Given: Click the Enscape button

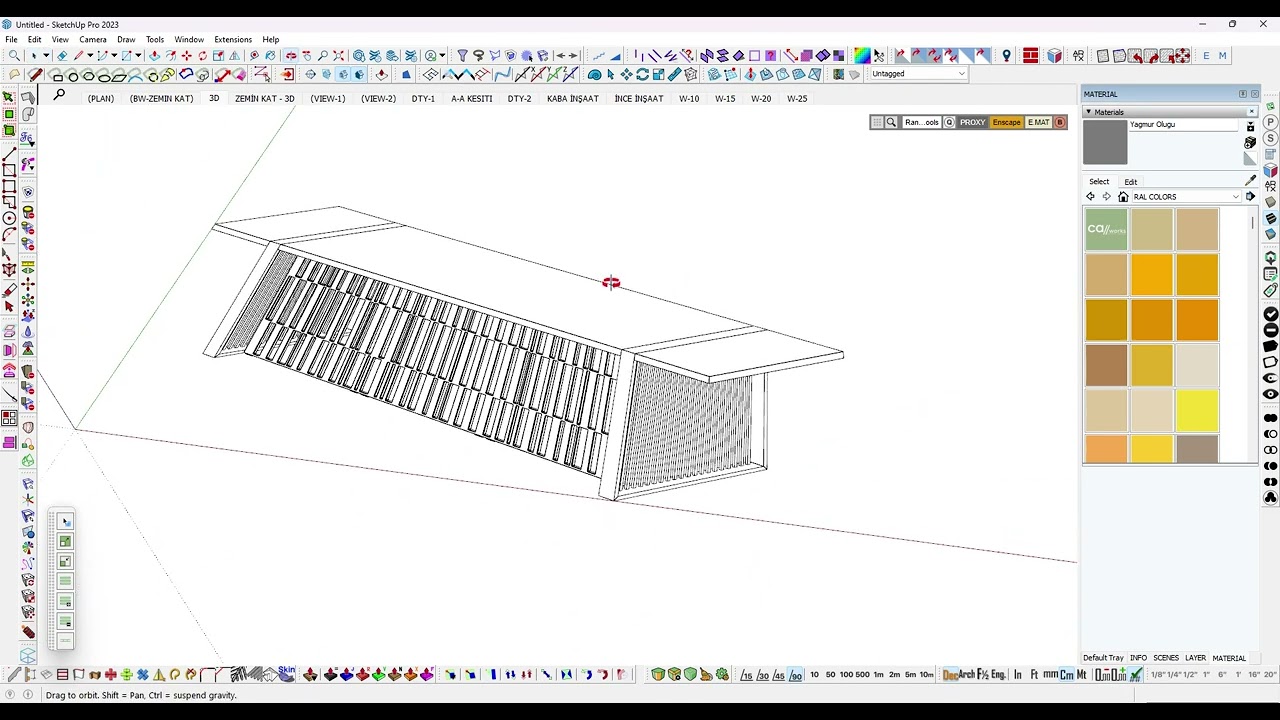Looking at the screenshot, I should coord(1006,122).
